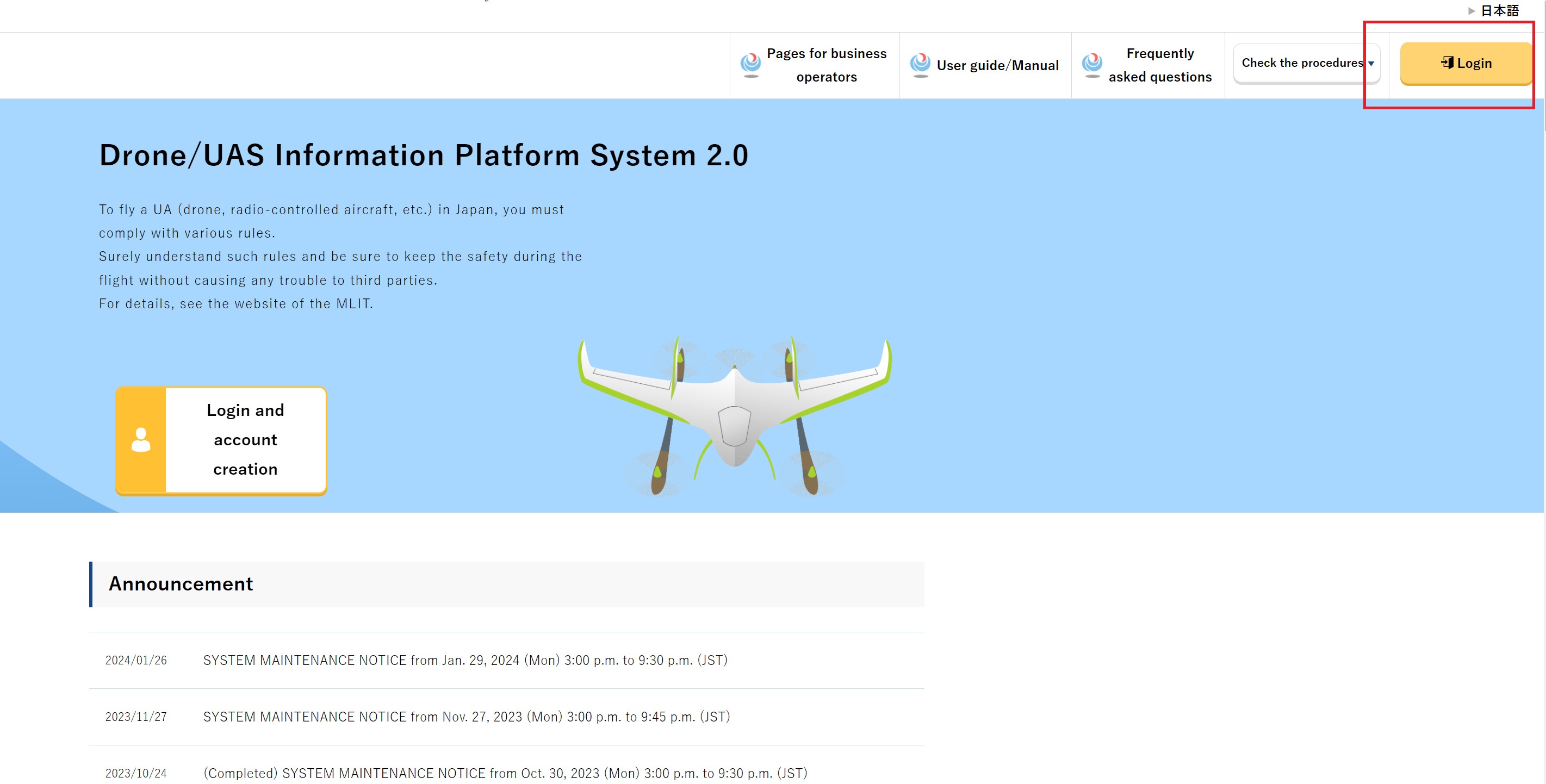The image size is (1546, 784).
Task: Click the blue dropdown arrow on Check the procedures
Action: point(1371,64)
